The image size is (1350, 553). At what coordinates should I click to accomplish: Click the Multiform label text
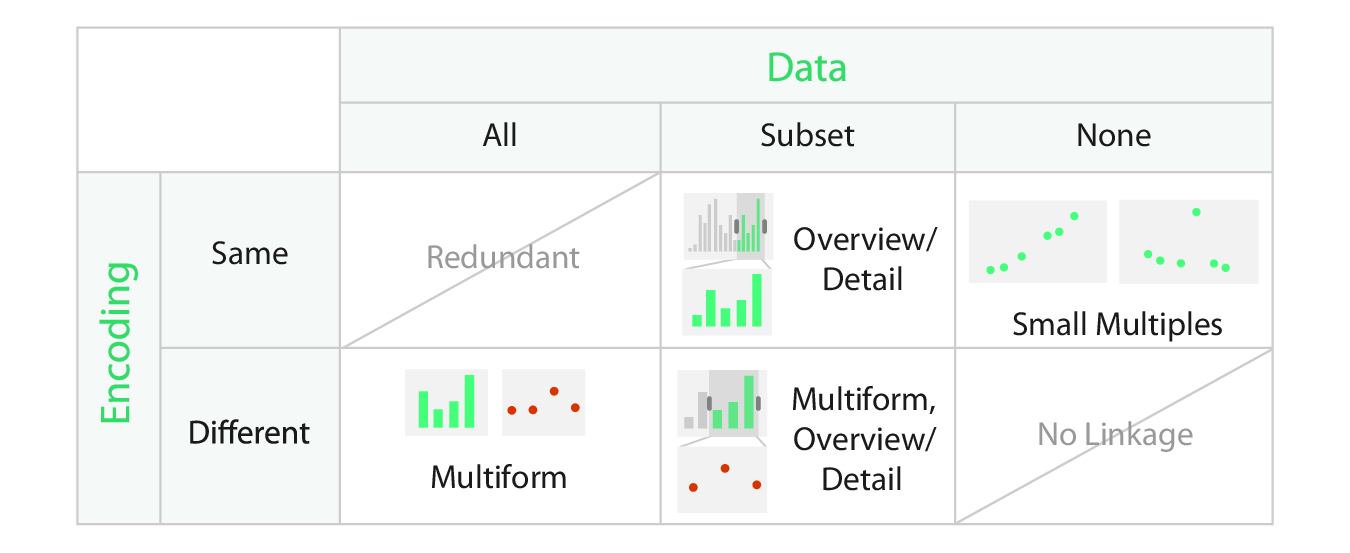pyautogui.click(x=498, y=477)
